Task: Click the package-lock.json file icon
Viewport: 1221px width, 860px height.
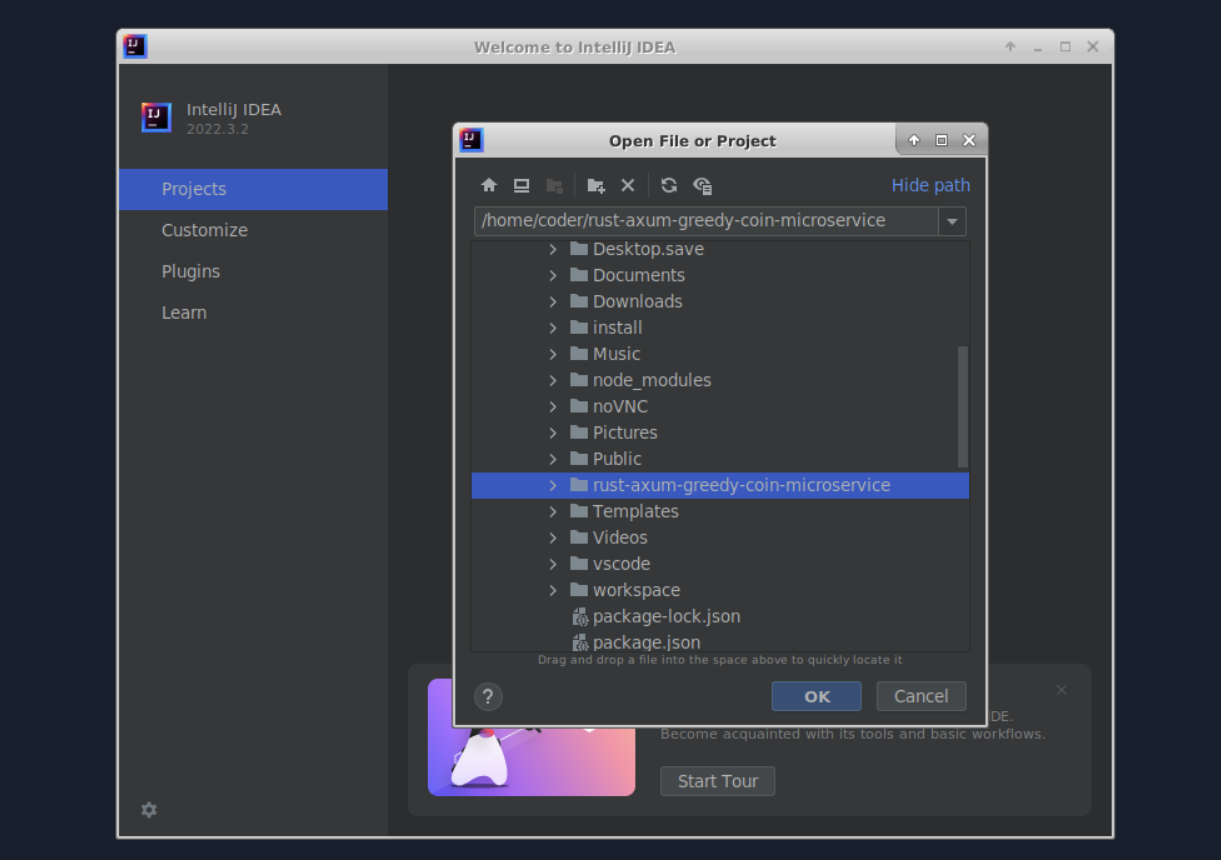Action: click(x=579, y=617)
